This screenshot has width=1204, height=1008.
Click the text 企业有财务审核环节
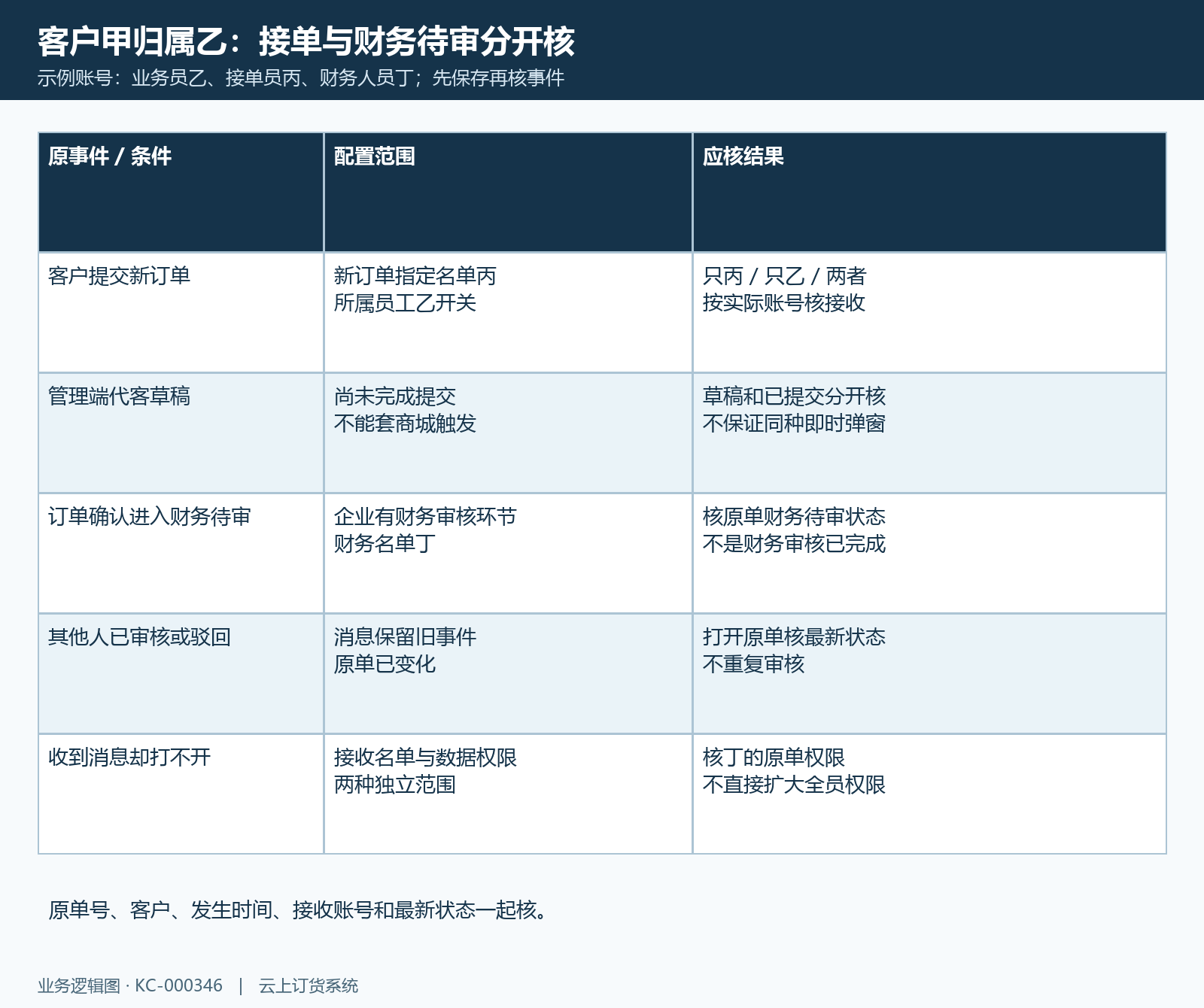coord(426,517)
